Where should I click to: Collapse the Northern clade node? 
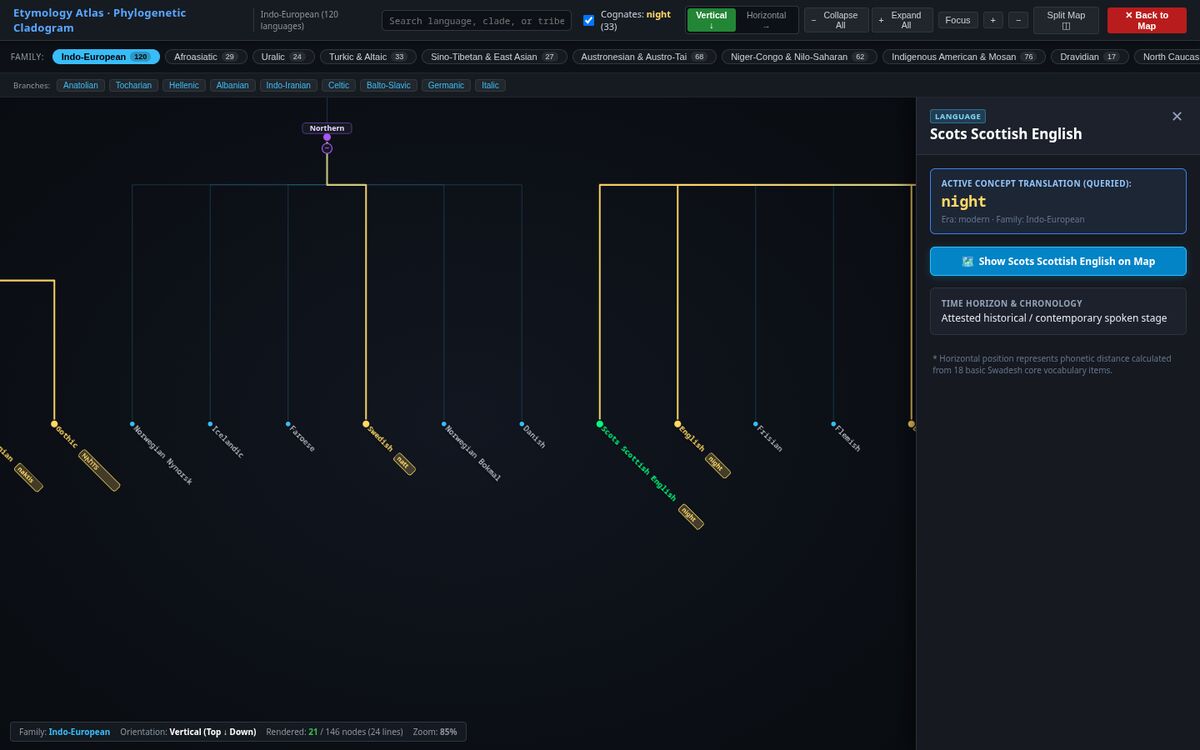tap(327, 148)
